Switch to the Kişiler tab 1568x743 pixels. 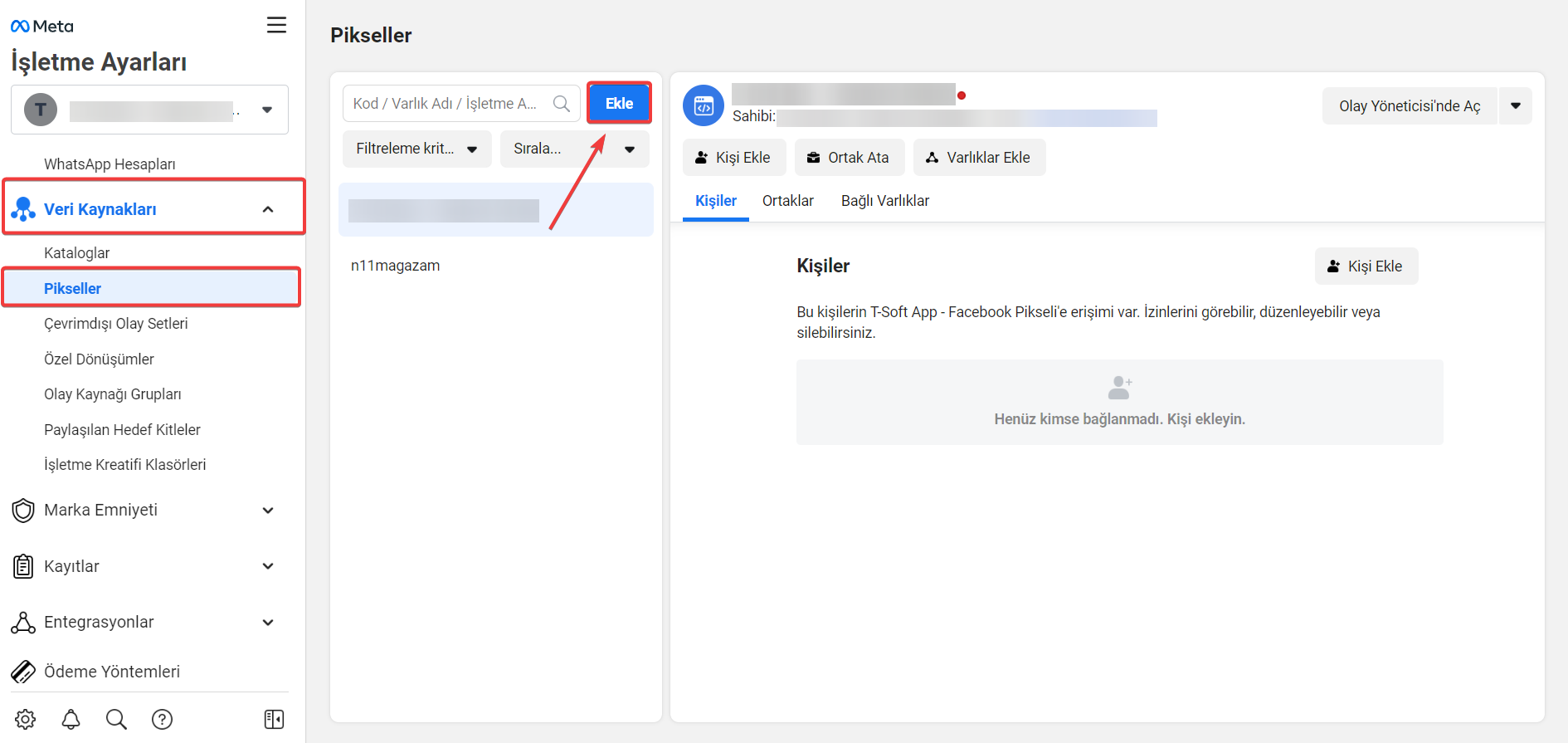(x=716, y=201)
